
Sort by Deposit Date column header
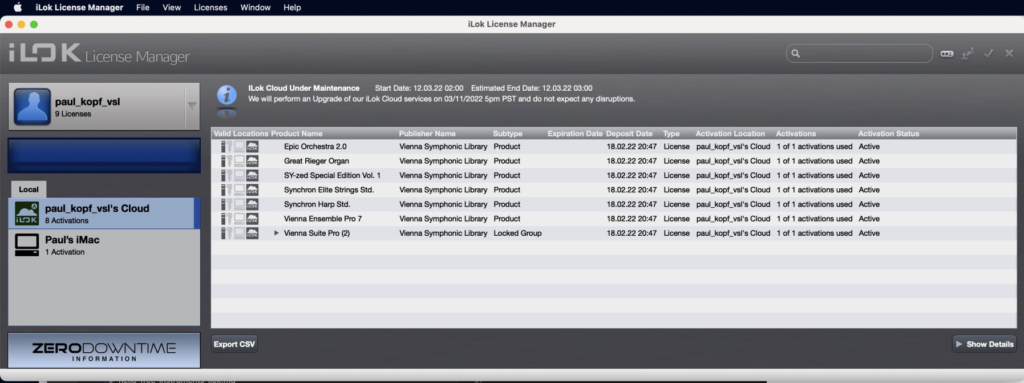[x=630, y=133]
